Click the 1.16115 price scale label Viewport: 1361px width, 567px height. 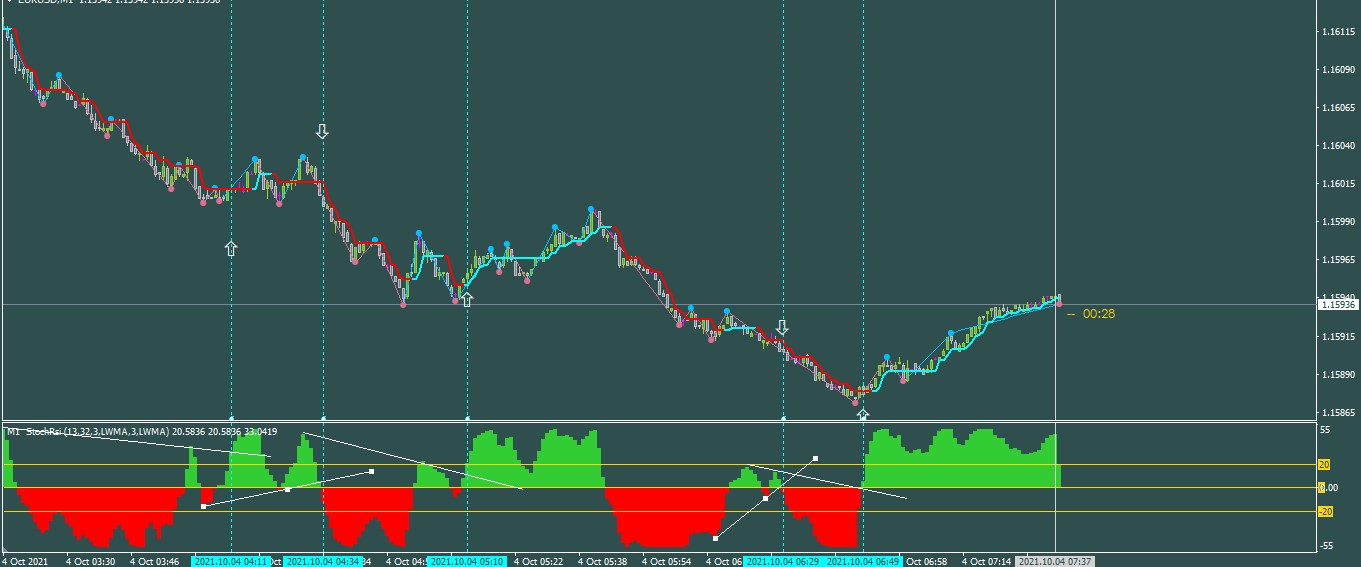coord(1338,32)
